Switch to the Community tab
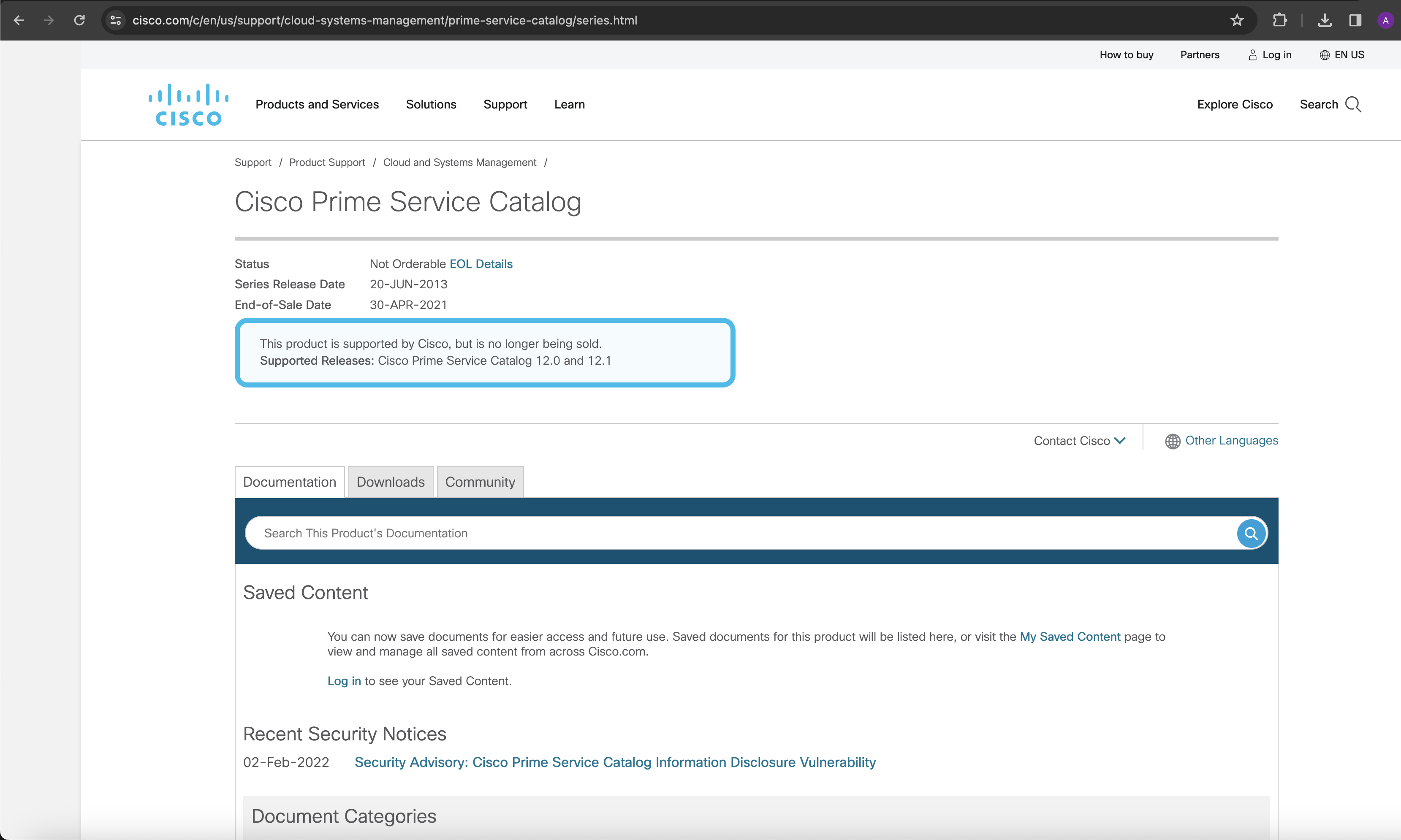 (479, 482)
